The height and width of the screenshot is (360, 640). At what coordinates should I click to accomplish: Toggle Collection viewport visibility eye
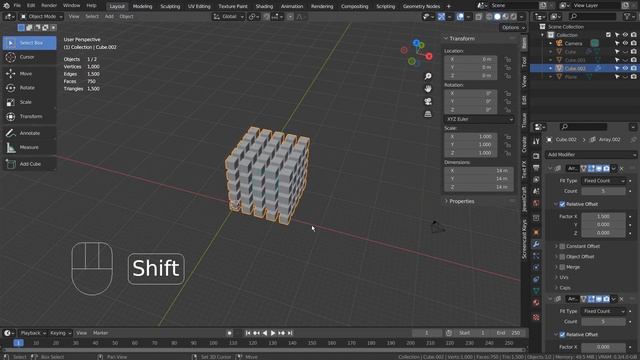point(625,35)
